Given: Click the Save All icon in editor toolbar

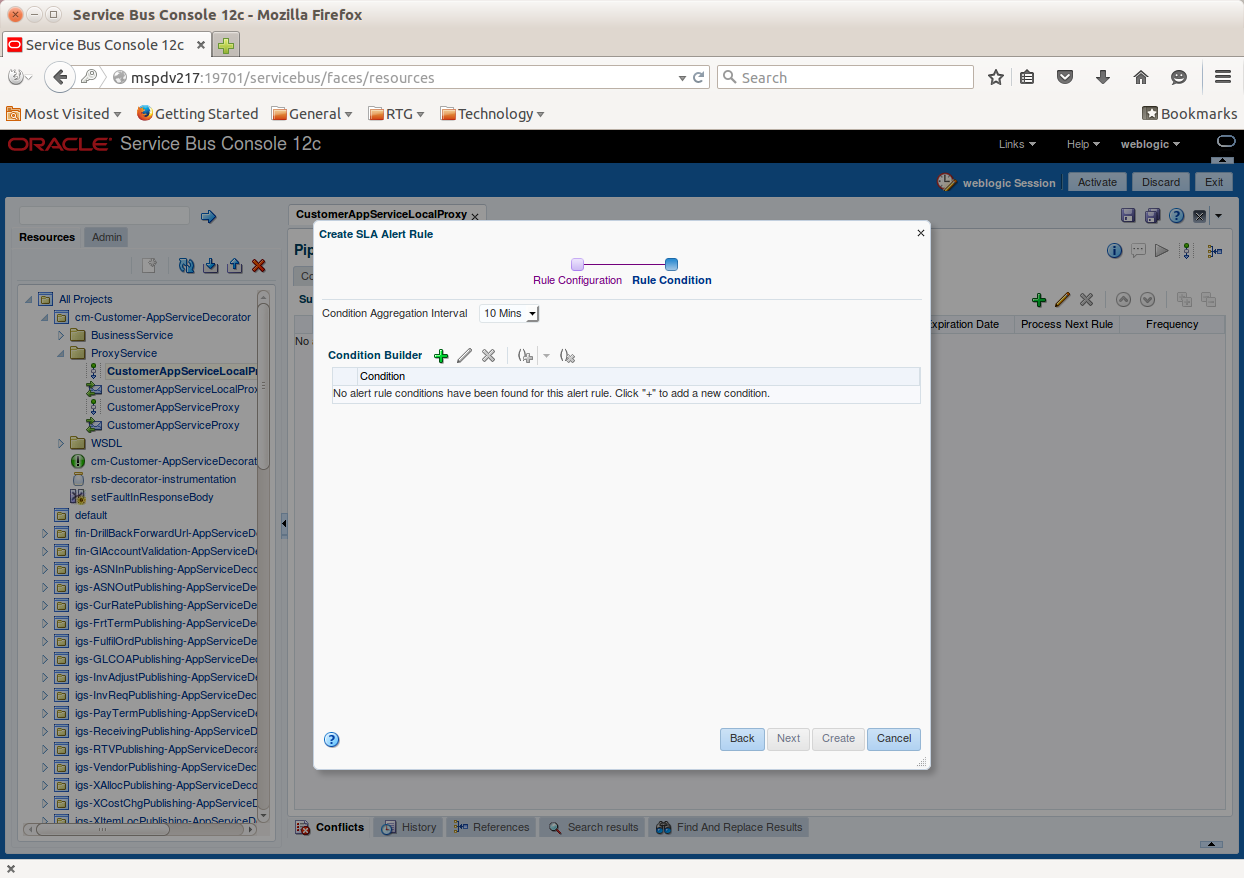Looking at the screenshot, I should coord(1152,216).
